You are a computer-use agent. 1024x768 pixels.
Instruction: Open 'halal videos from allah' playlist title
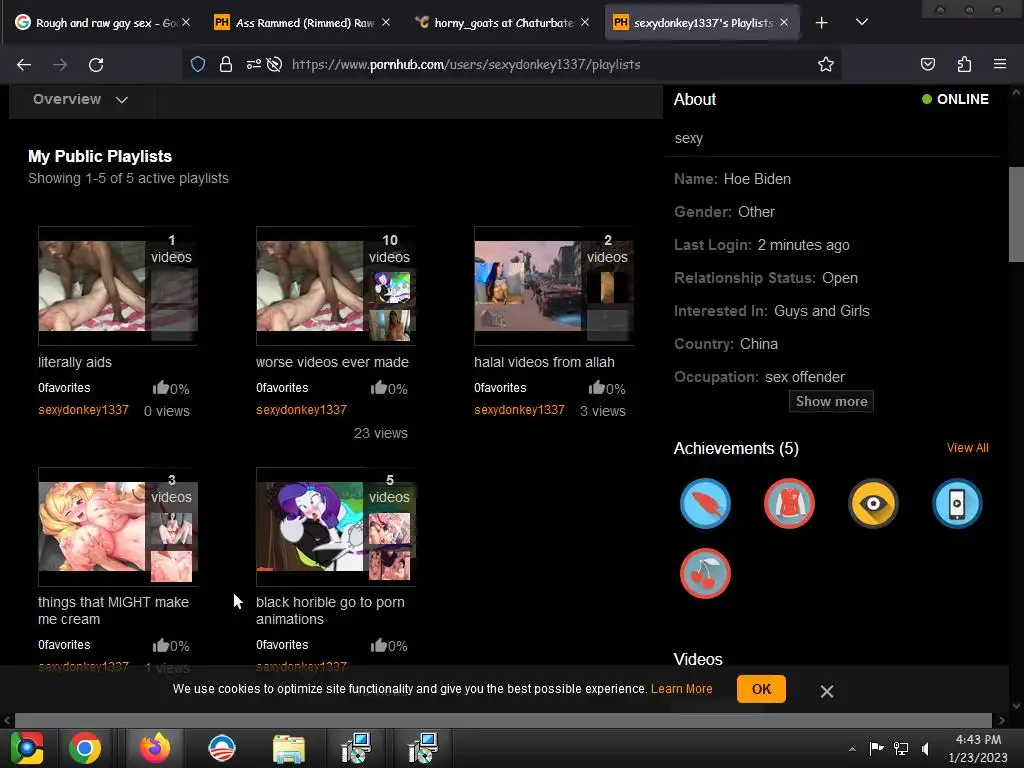coord(544,362)
